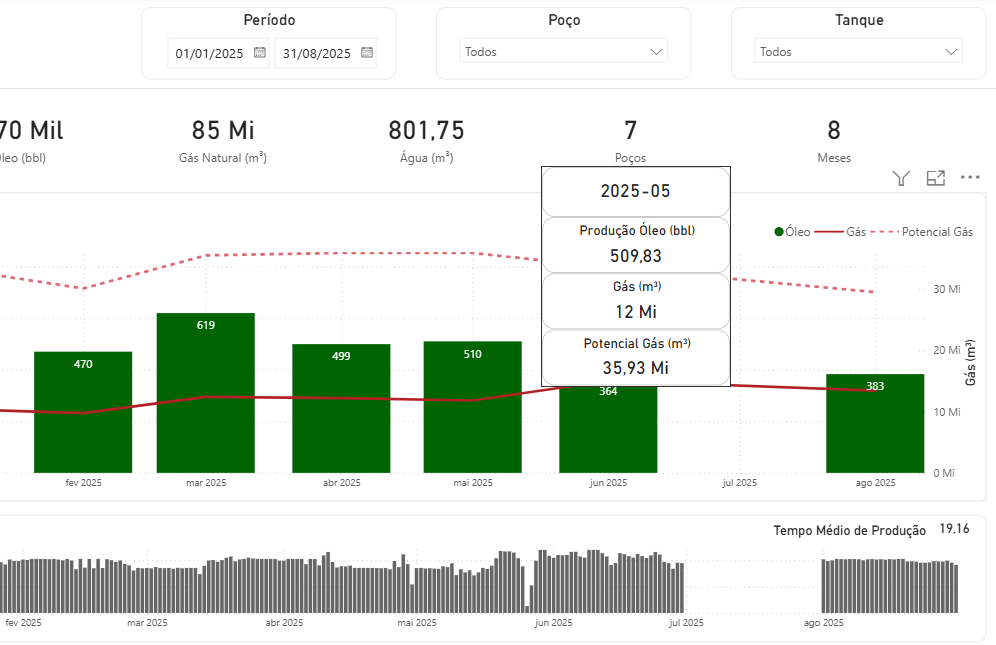
Task: Open the start date calendar picker icon
Action: [260, 53]
